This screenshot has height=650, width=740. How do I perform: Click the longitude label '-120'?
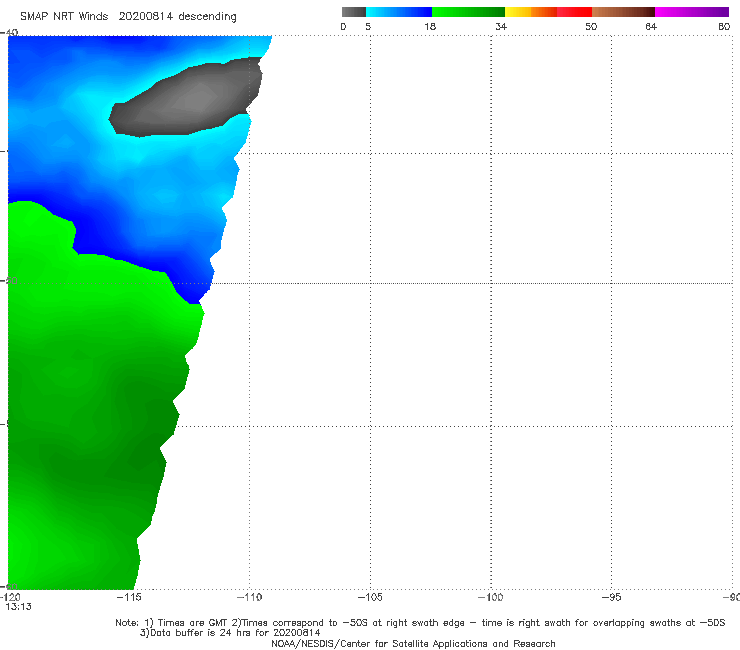click(10, 597)
